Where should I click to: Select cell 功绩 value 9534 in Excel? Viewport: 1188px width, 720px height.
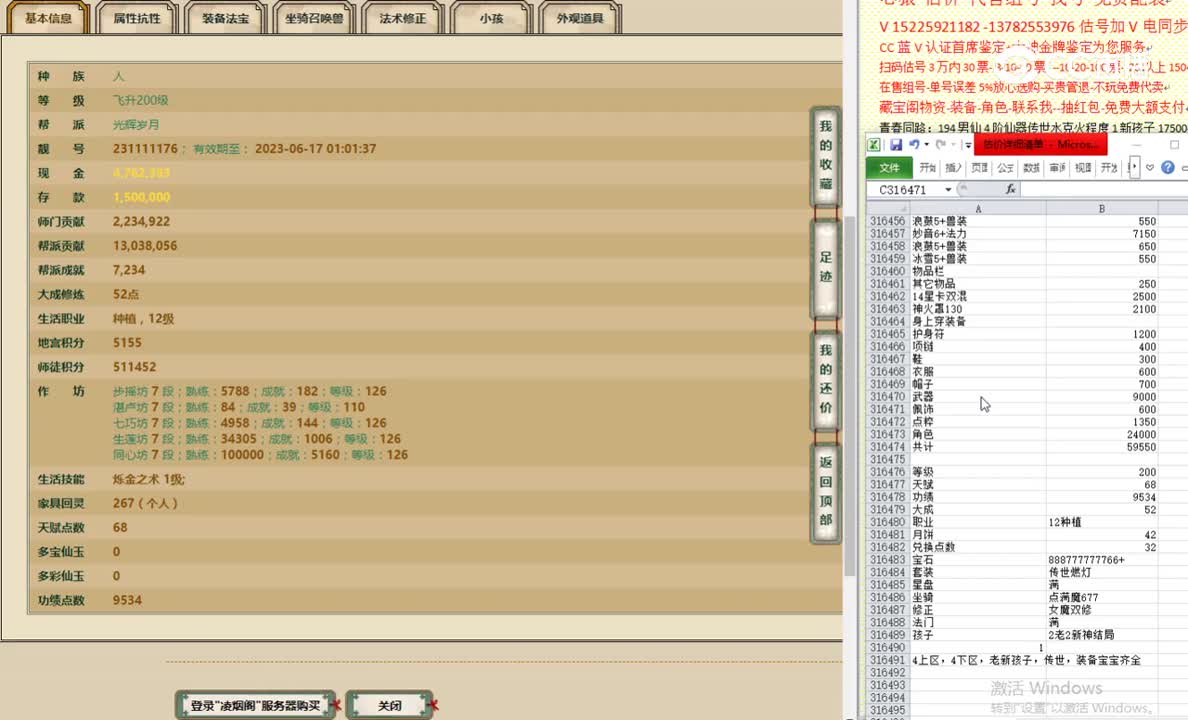coord(1102,496)
